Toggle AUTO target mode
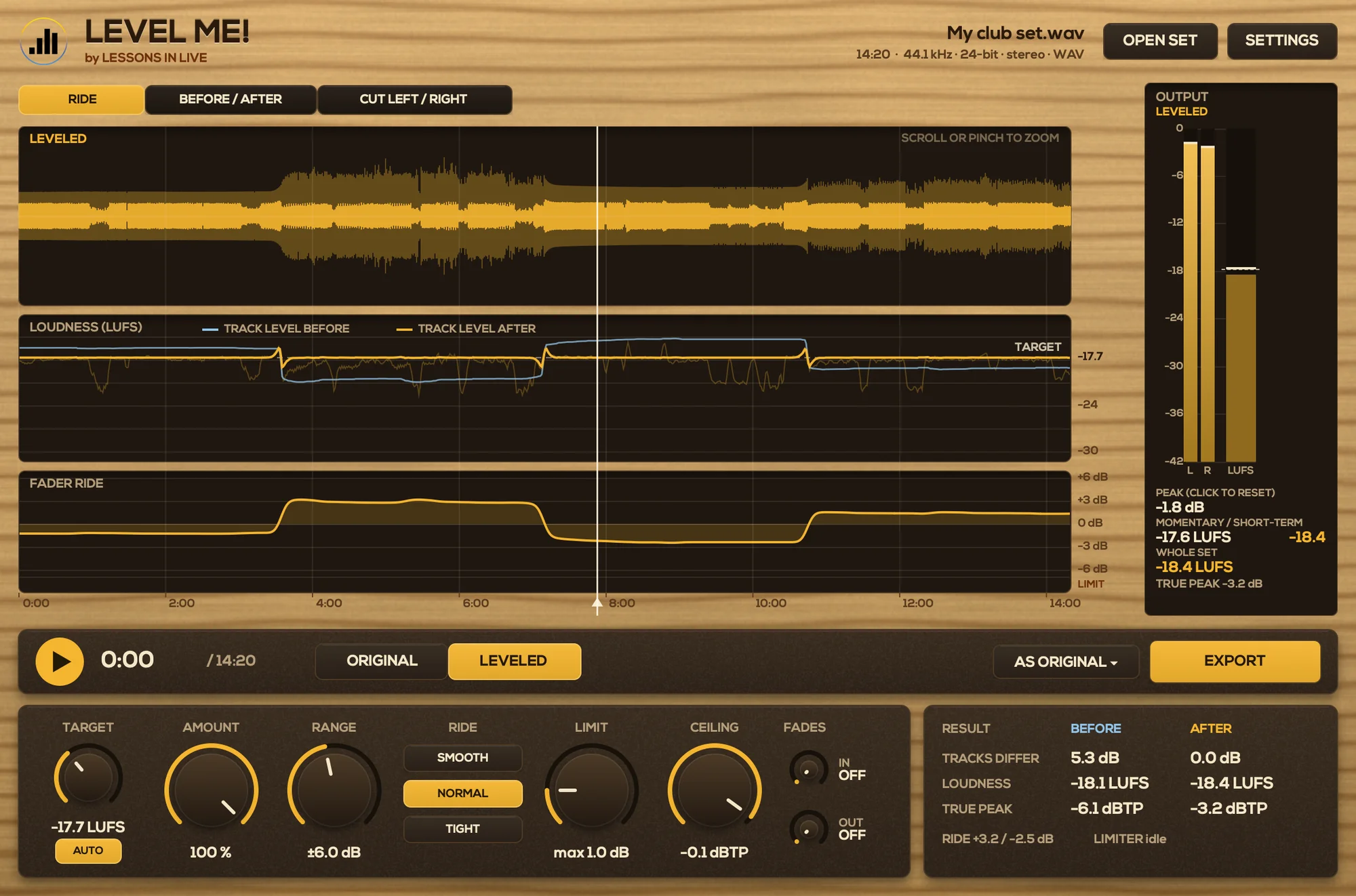 [88, 851]
